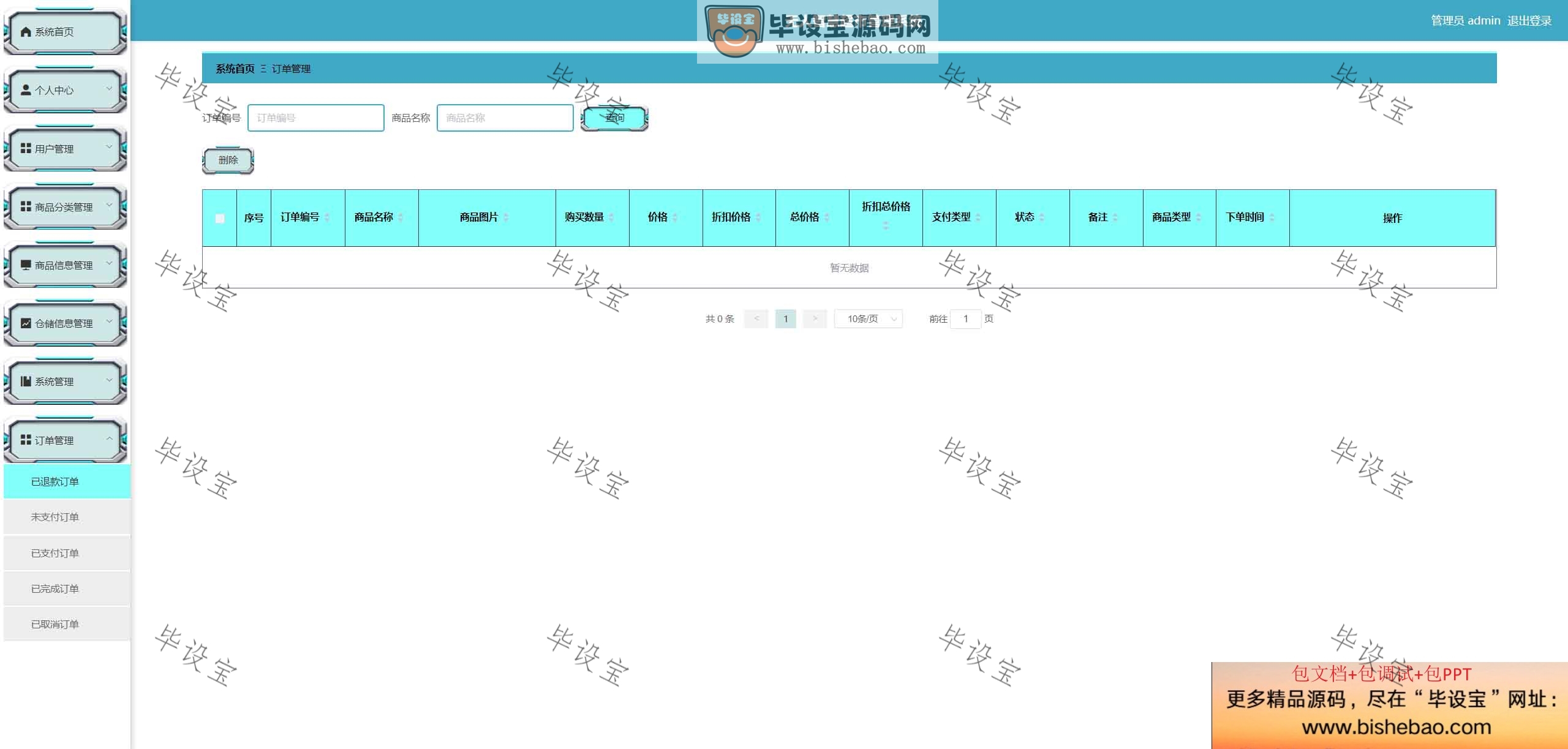Sort by 商品类型 column arrows

pos(1199,217)
